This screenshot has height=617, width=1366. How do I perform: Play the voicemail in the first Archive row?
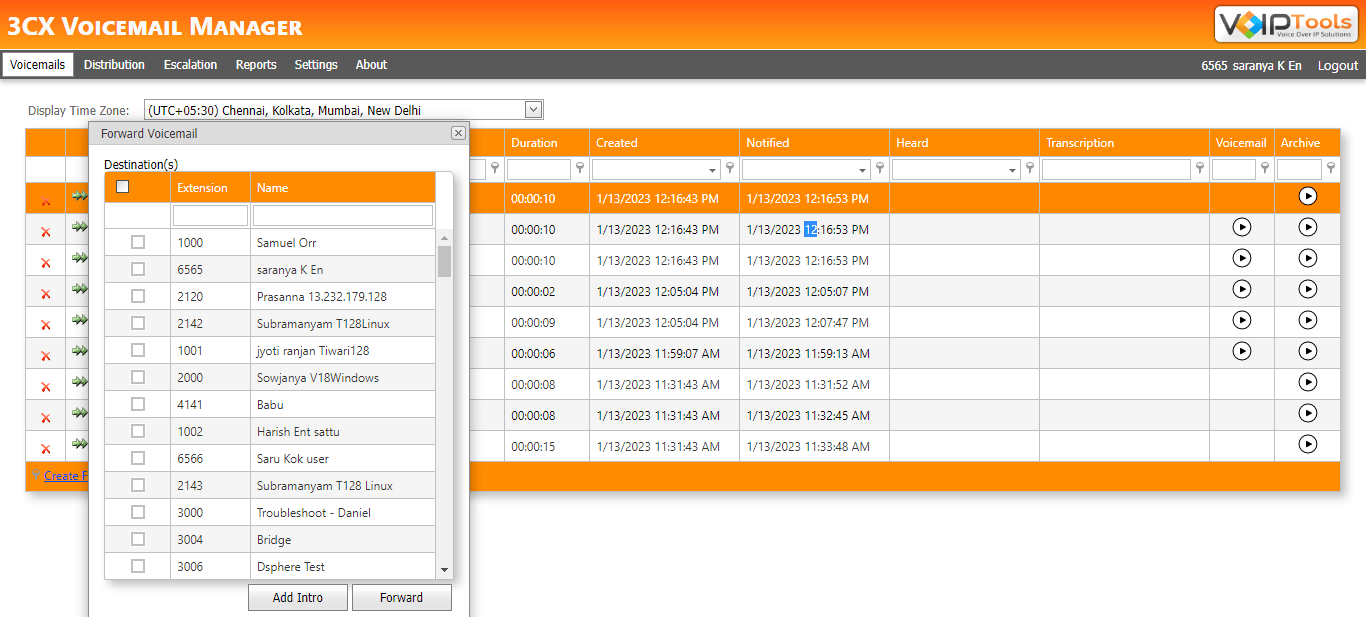1308,196
